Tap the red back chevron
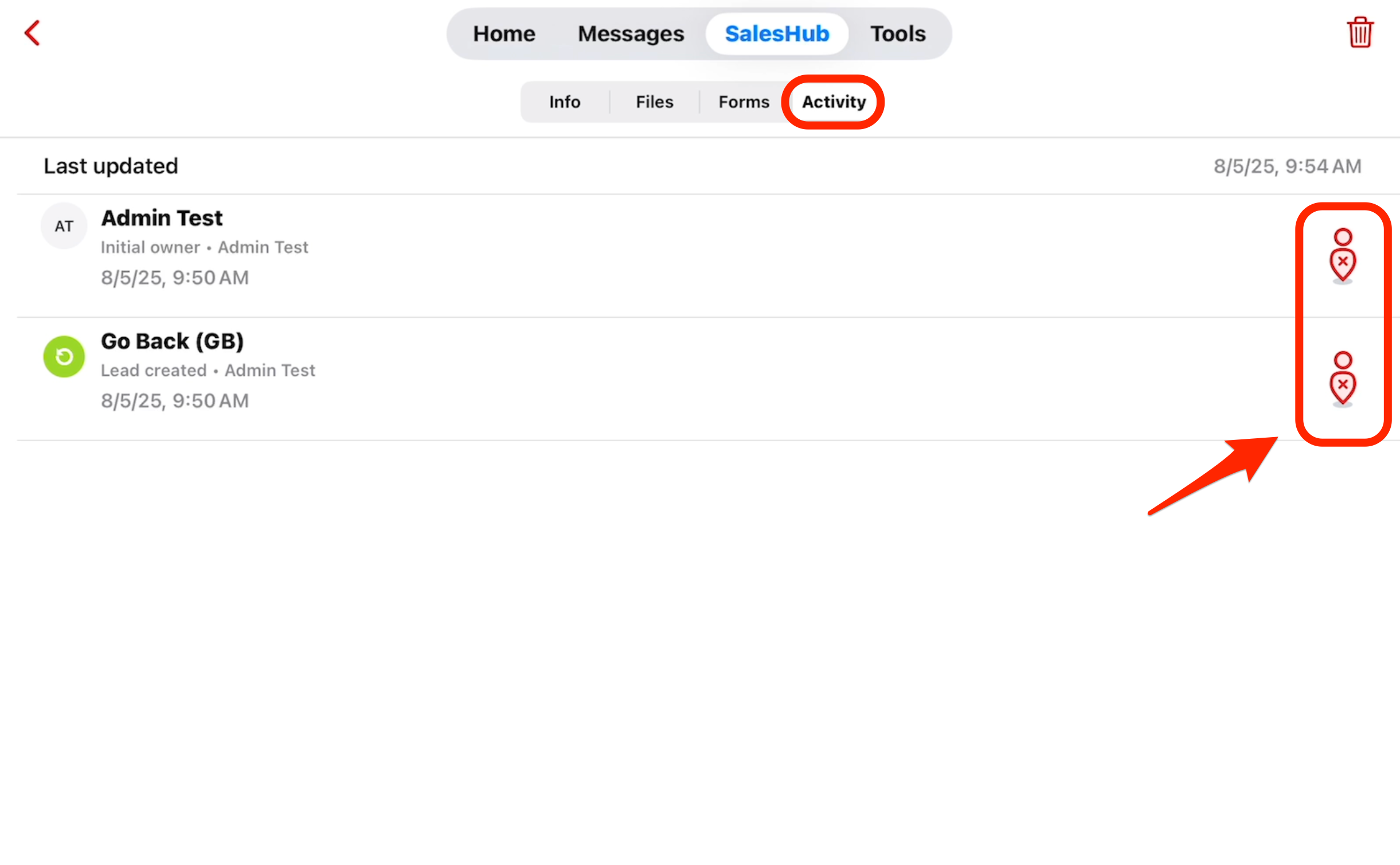 pos(33,33)
